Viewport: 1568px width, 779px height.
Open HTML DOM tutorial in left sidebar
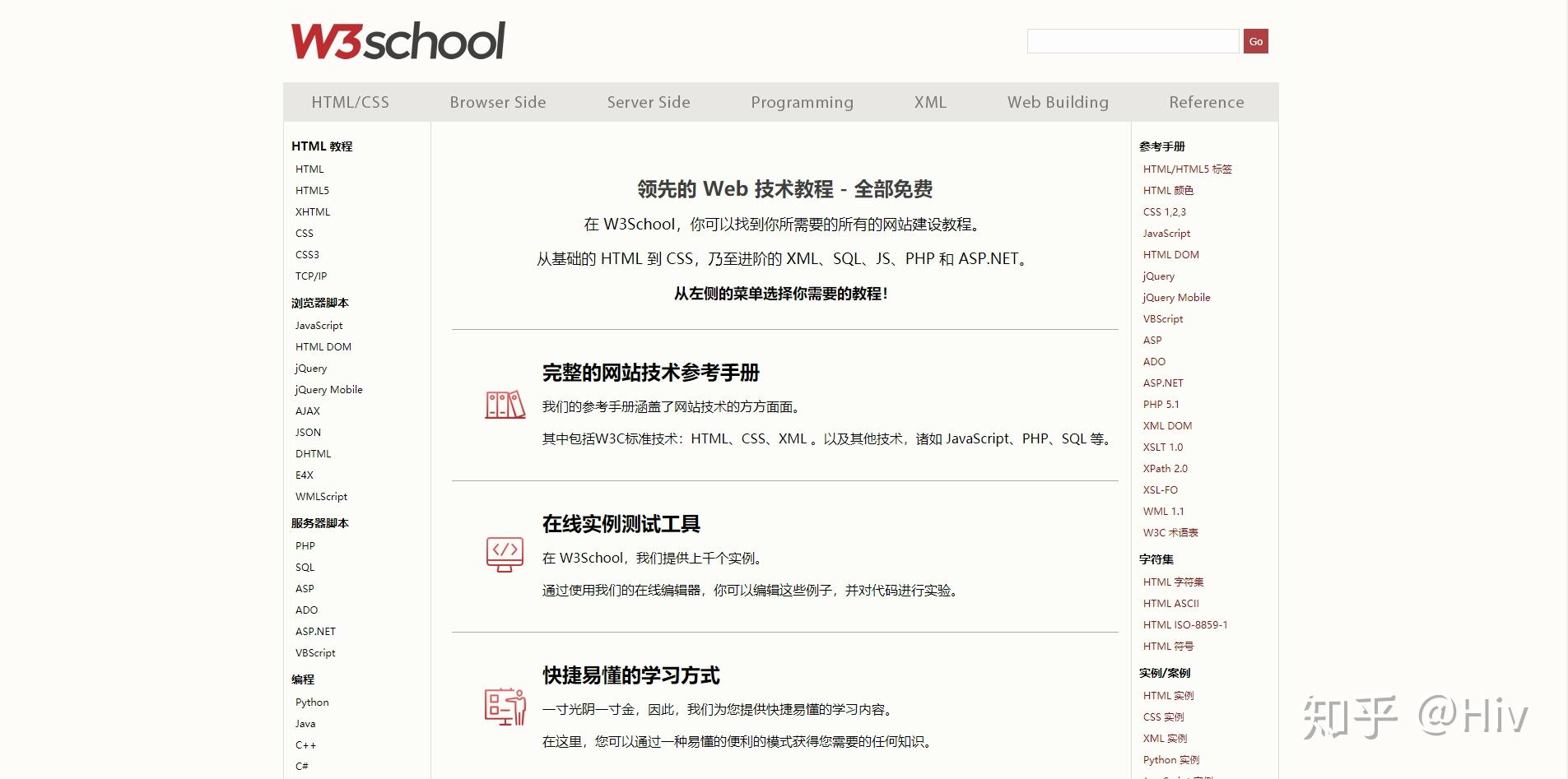point(323,346)
